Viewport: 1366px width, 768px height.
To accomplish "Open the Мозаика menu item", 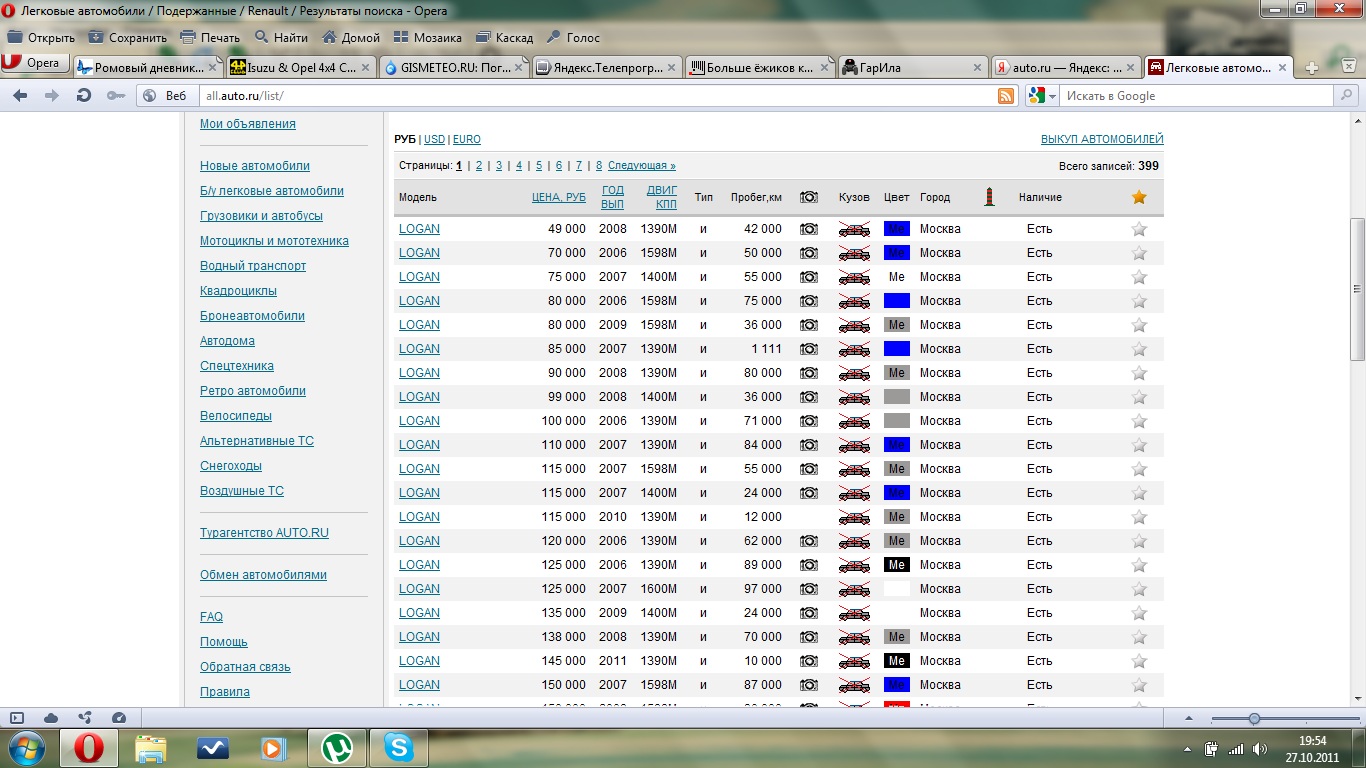I will 427,38.
